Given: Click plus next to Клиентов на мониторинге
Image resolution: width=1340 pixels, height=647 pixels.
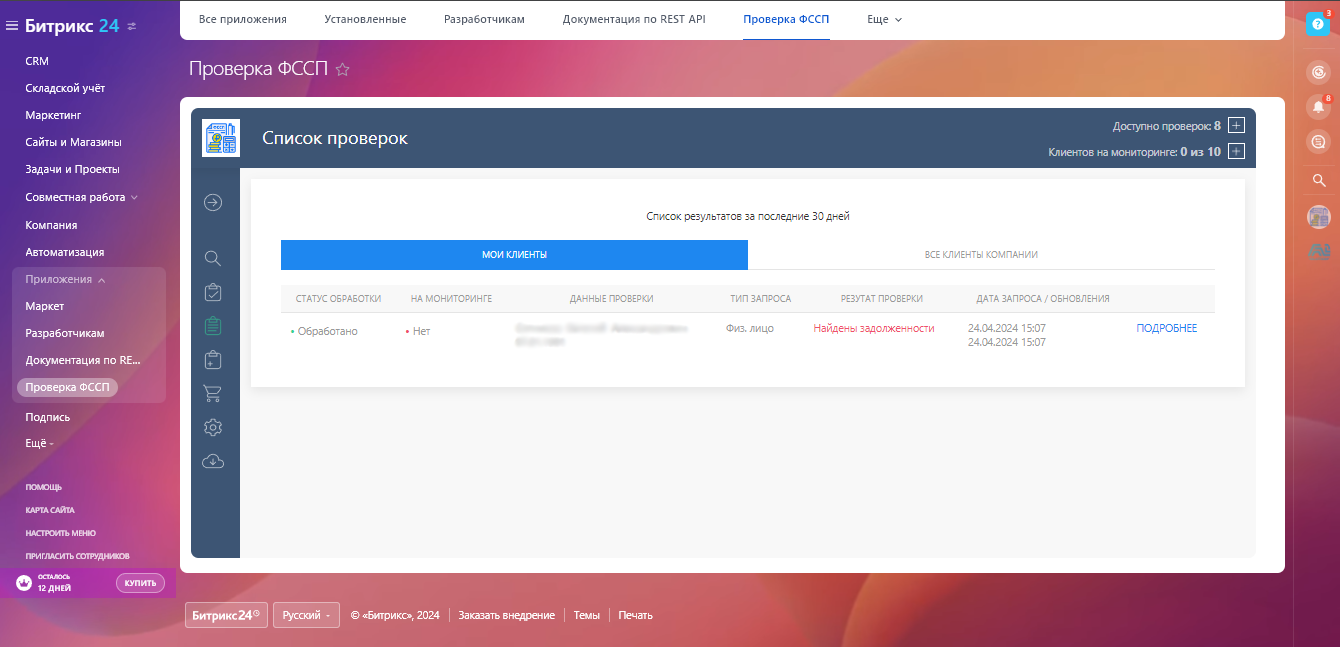Looking at the screenshot, I should pos(1236,152).
